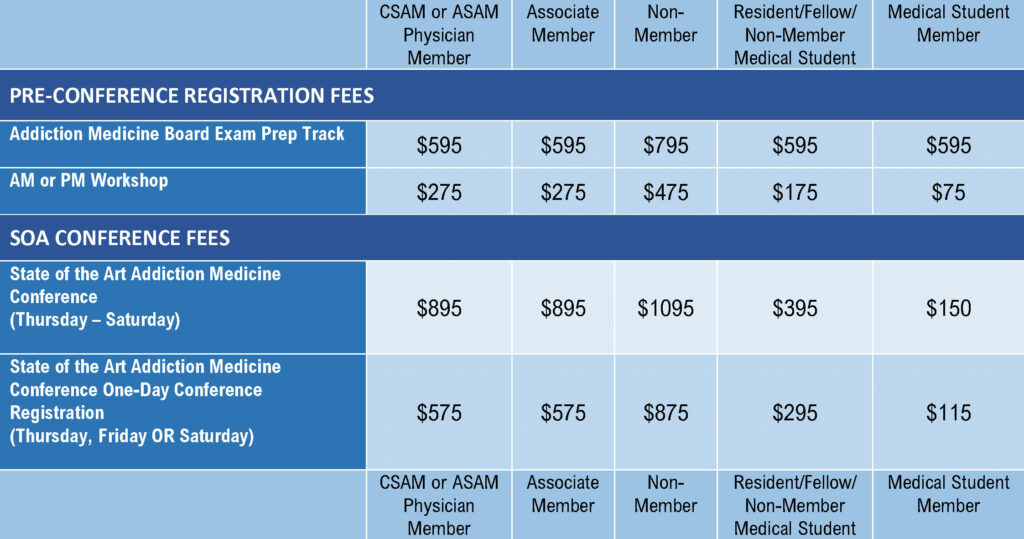
Task: Select the One-Day Conference Registration row label
Action: tap(145, 401)
